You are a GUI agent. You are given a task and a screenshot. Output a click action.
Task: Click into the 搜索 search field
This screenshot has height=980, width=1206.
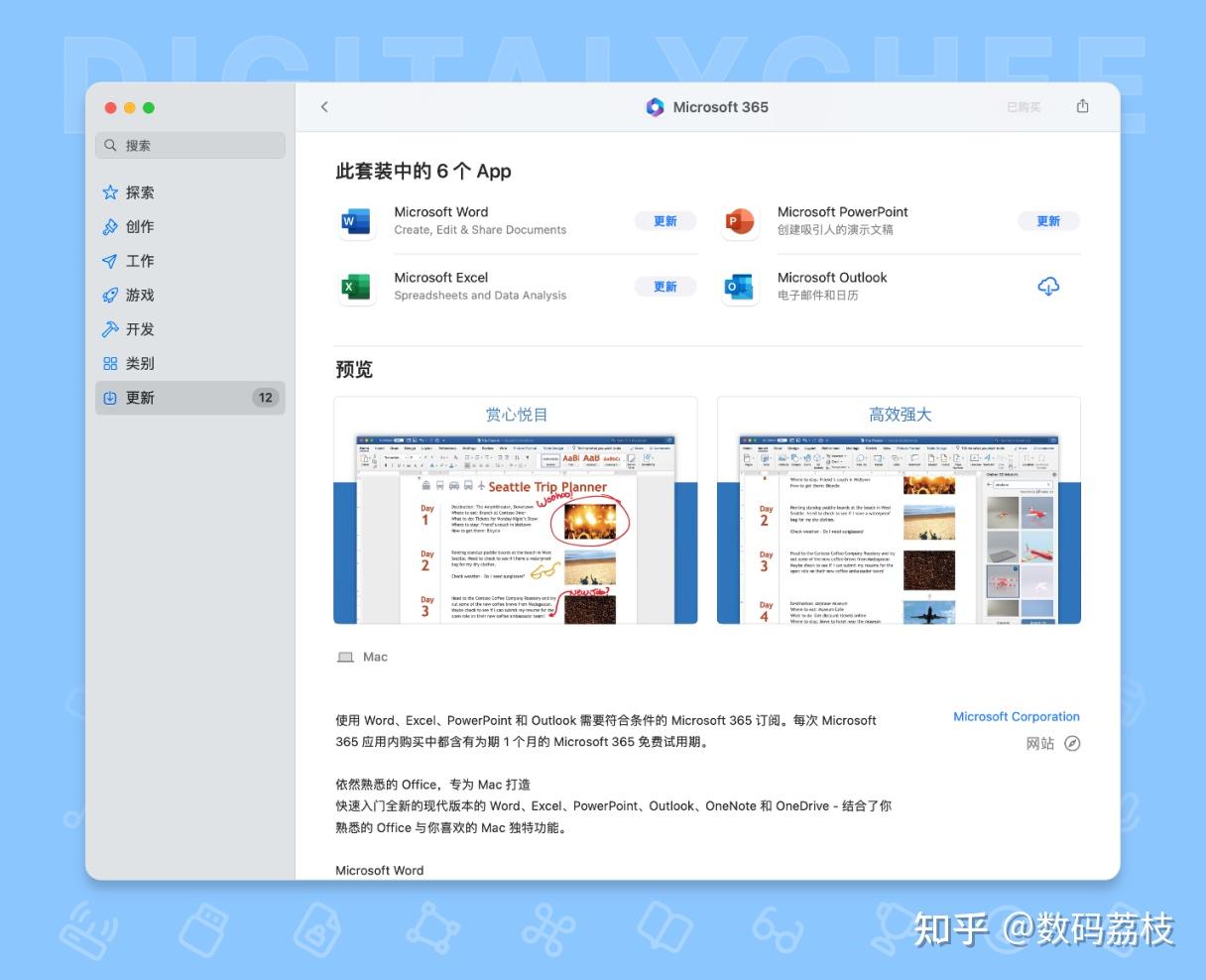(190, 145)
